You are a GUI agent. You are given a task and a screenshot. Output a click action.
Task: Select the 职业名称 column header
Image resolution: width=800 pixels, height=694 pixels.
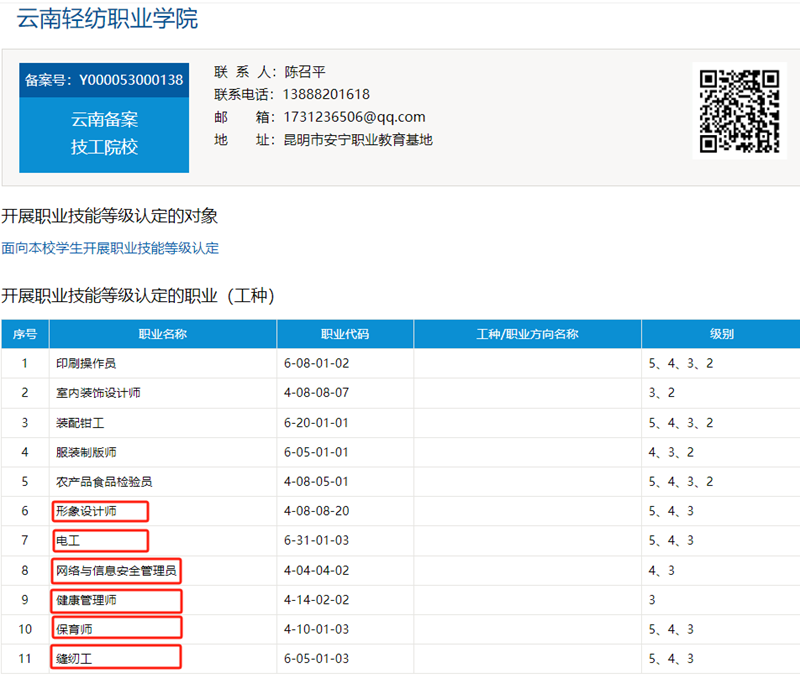click(x=162, y=334)
